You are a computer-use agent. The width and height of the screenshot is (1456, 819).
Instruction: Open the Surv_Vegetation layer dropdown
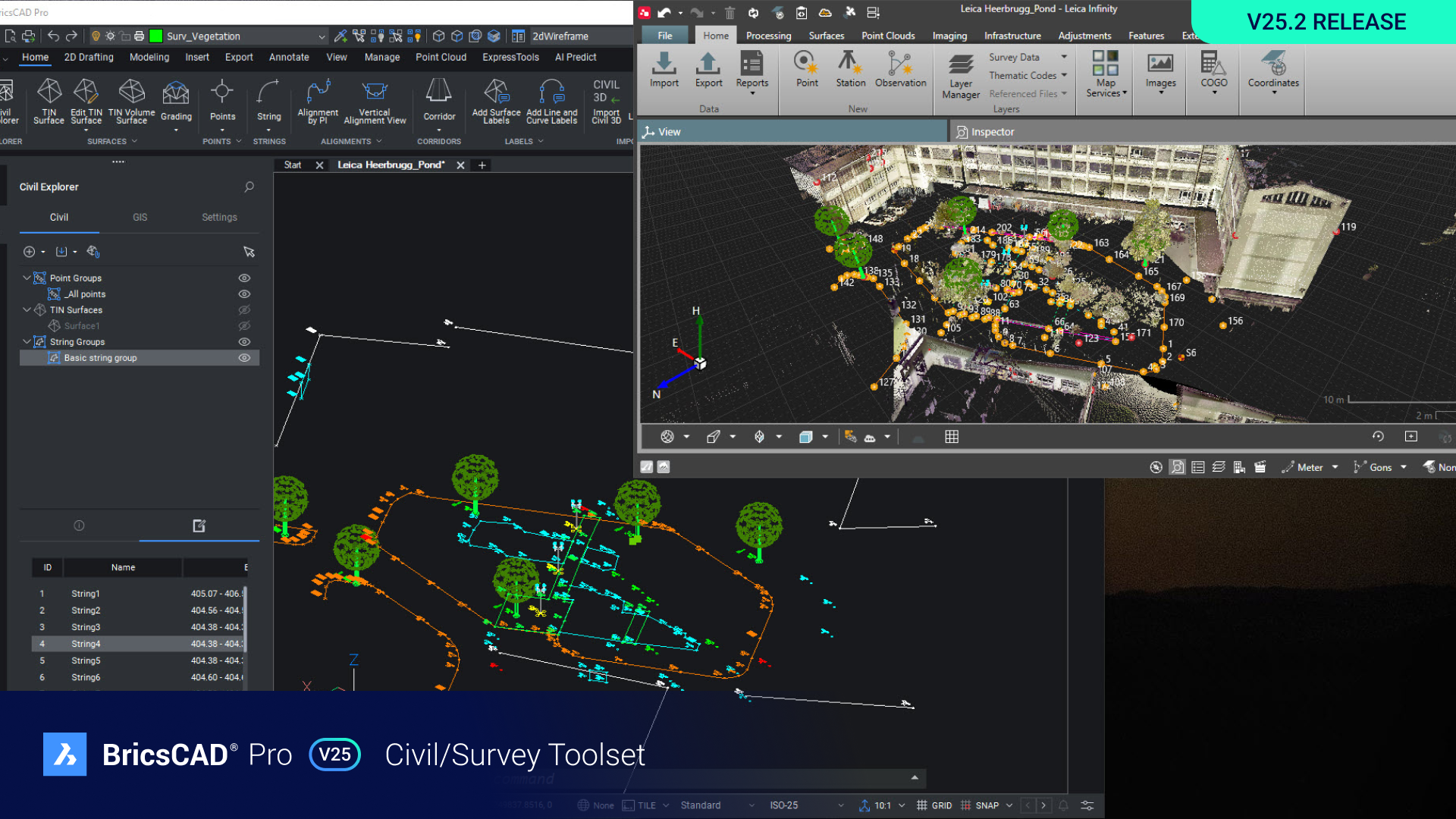[x=322, y=36]
